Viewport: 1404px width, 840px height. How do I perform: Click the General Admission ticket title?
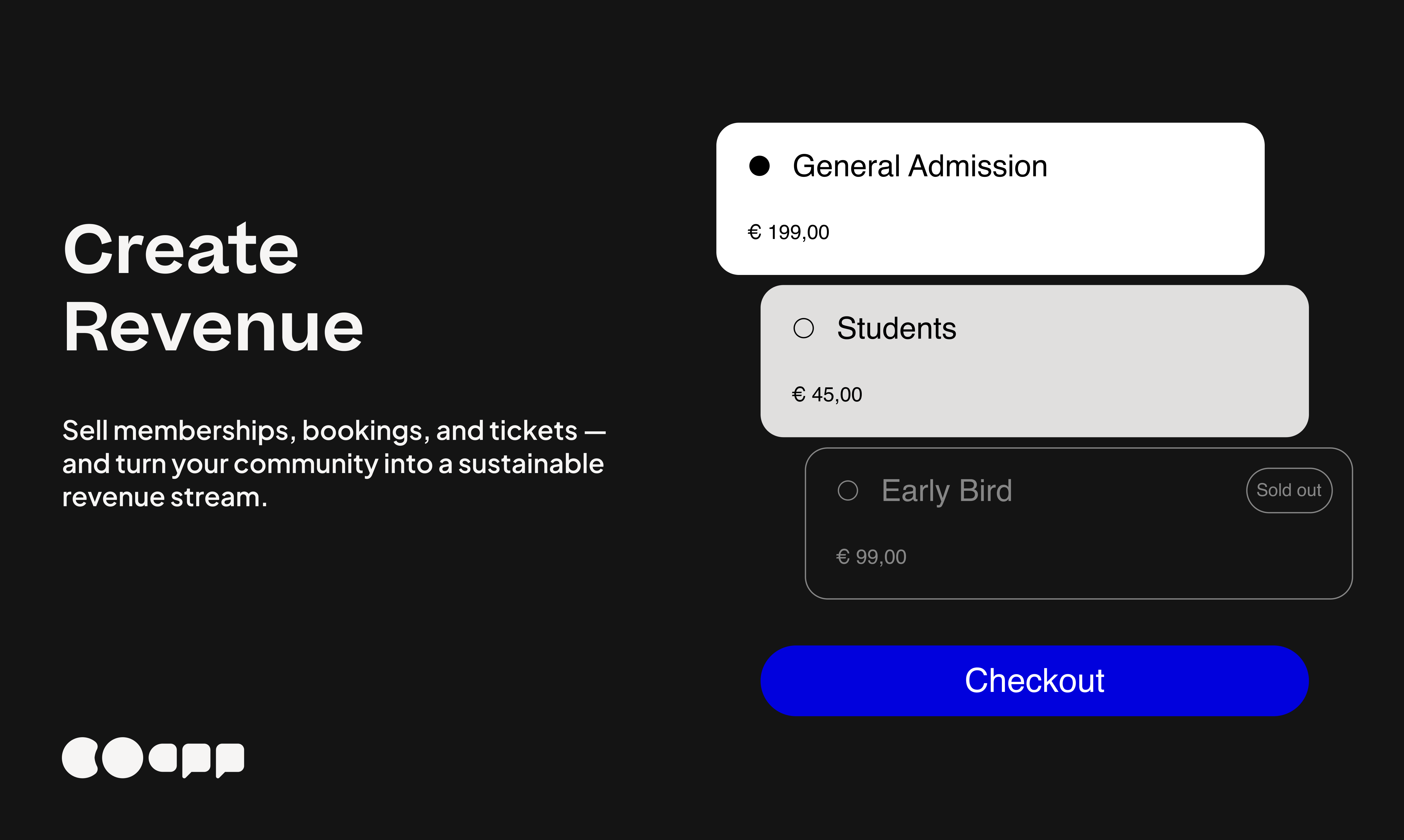pyautogui.click(x=920, y=166)
